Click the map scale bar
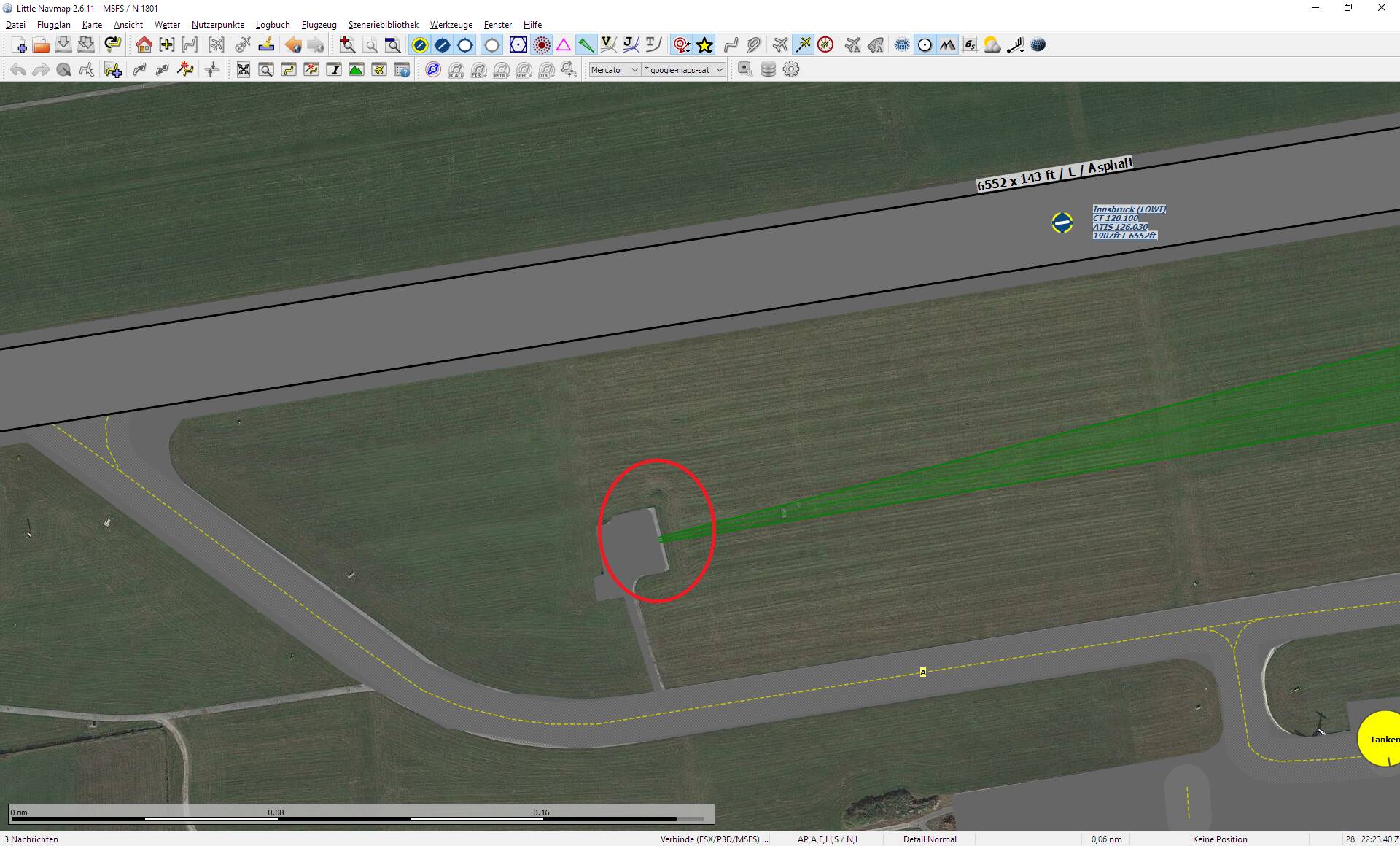This screenshot has height=846, width=1400. tap(361, 813)
